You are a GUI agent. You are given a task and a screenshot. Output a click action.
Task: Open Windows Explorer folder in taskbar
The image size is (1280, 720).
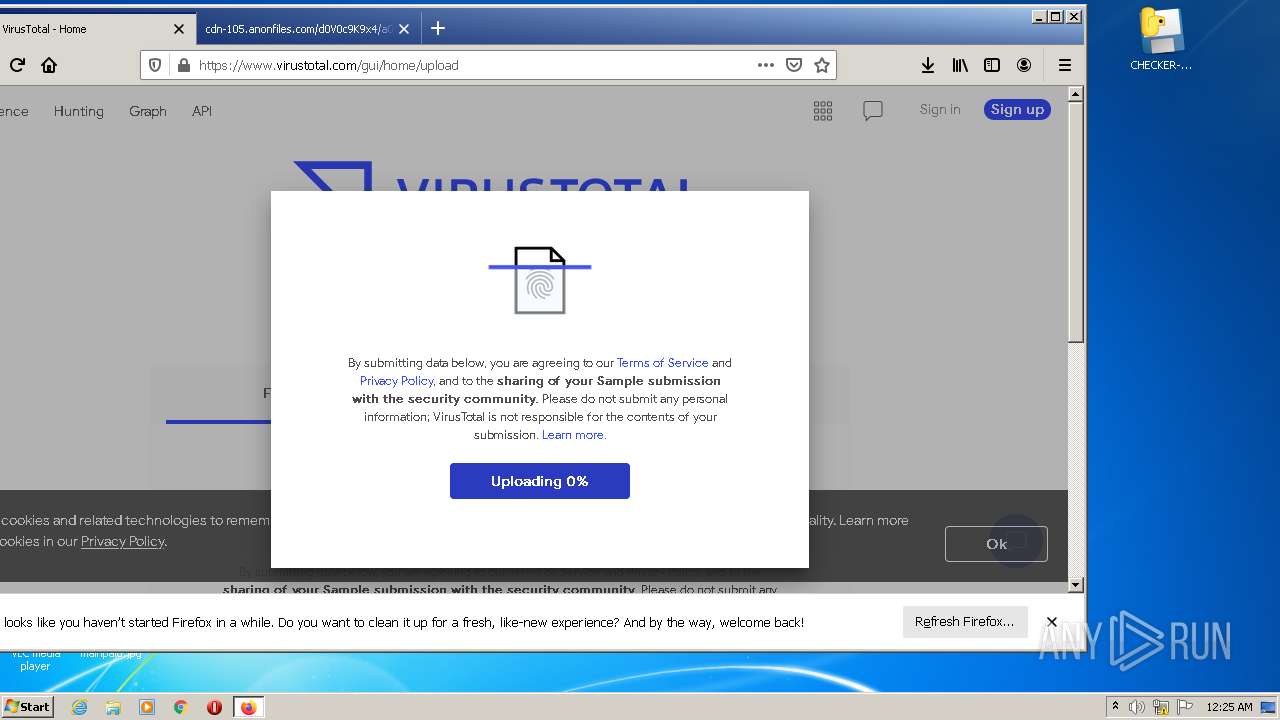113,707
